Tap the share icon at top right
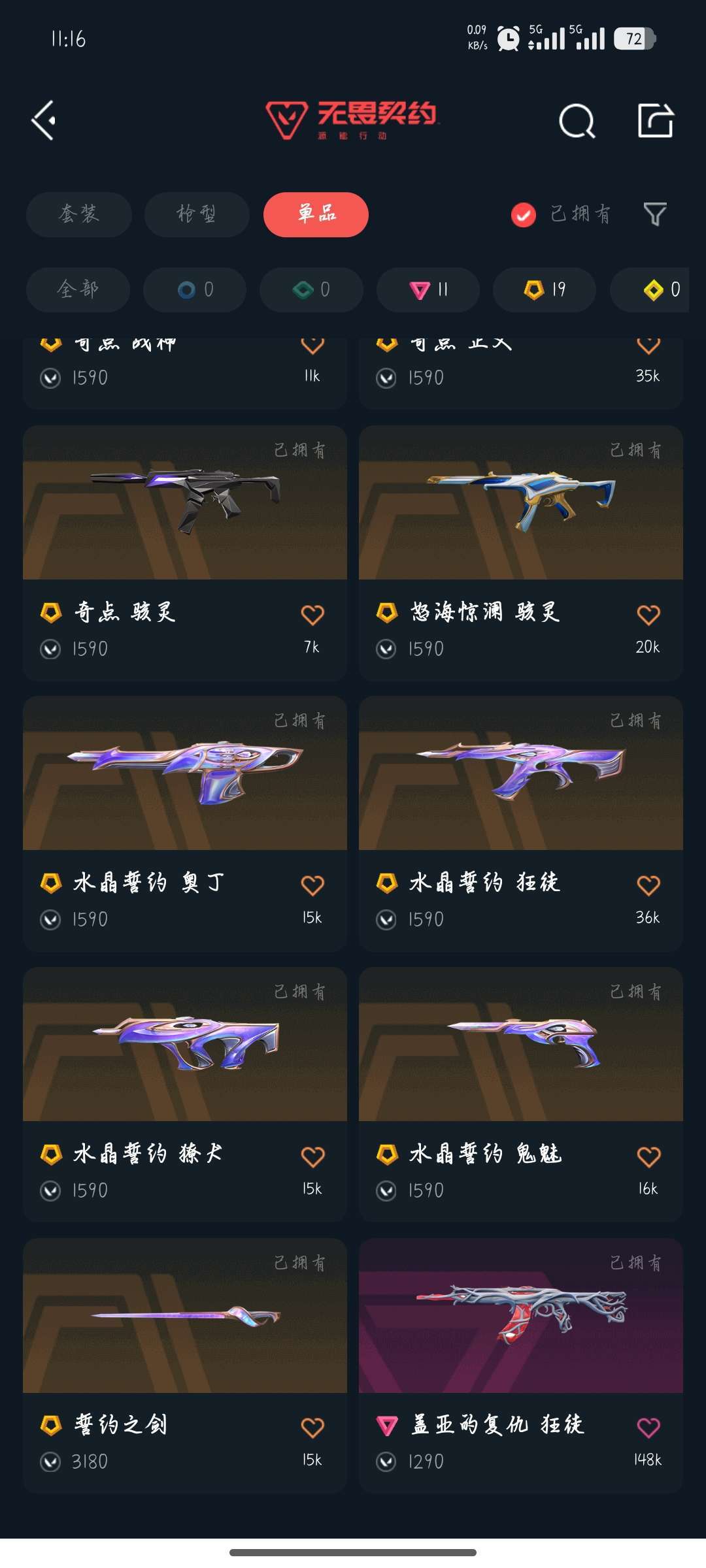 click(656, 121)
